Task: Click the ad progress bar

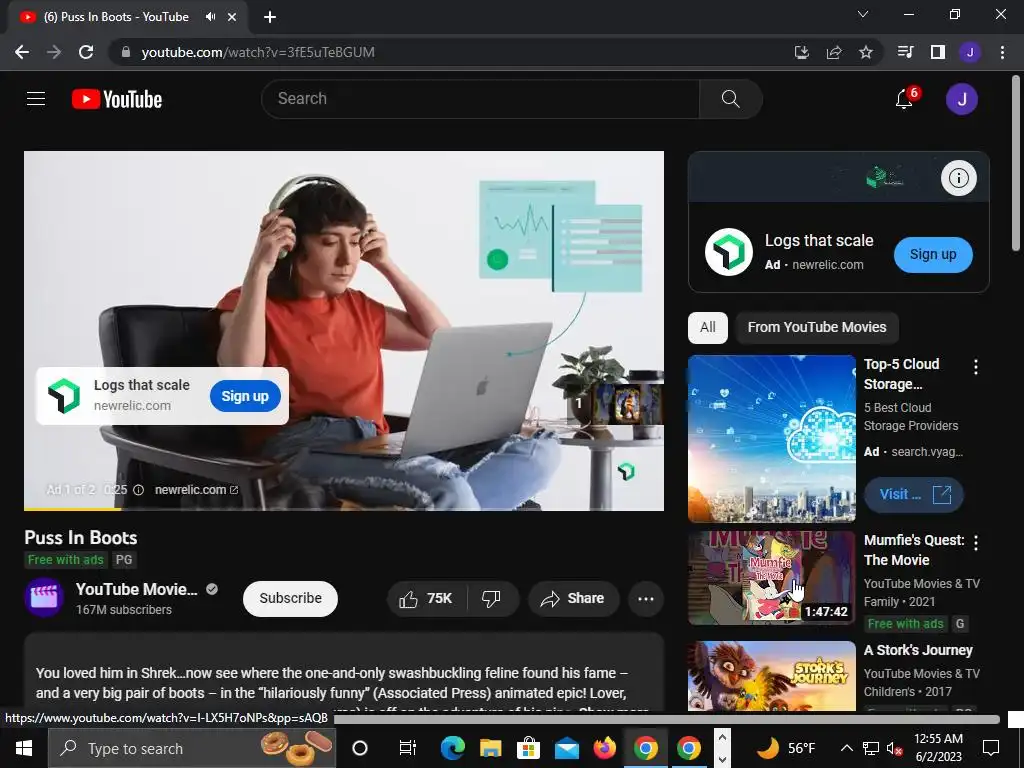Action: [344, 508]
